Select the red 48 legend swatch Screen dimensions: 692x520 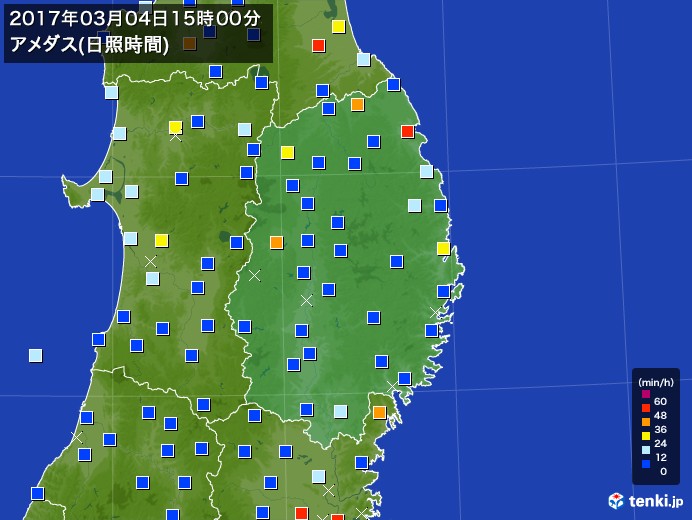click(x=646, y=408)
